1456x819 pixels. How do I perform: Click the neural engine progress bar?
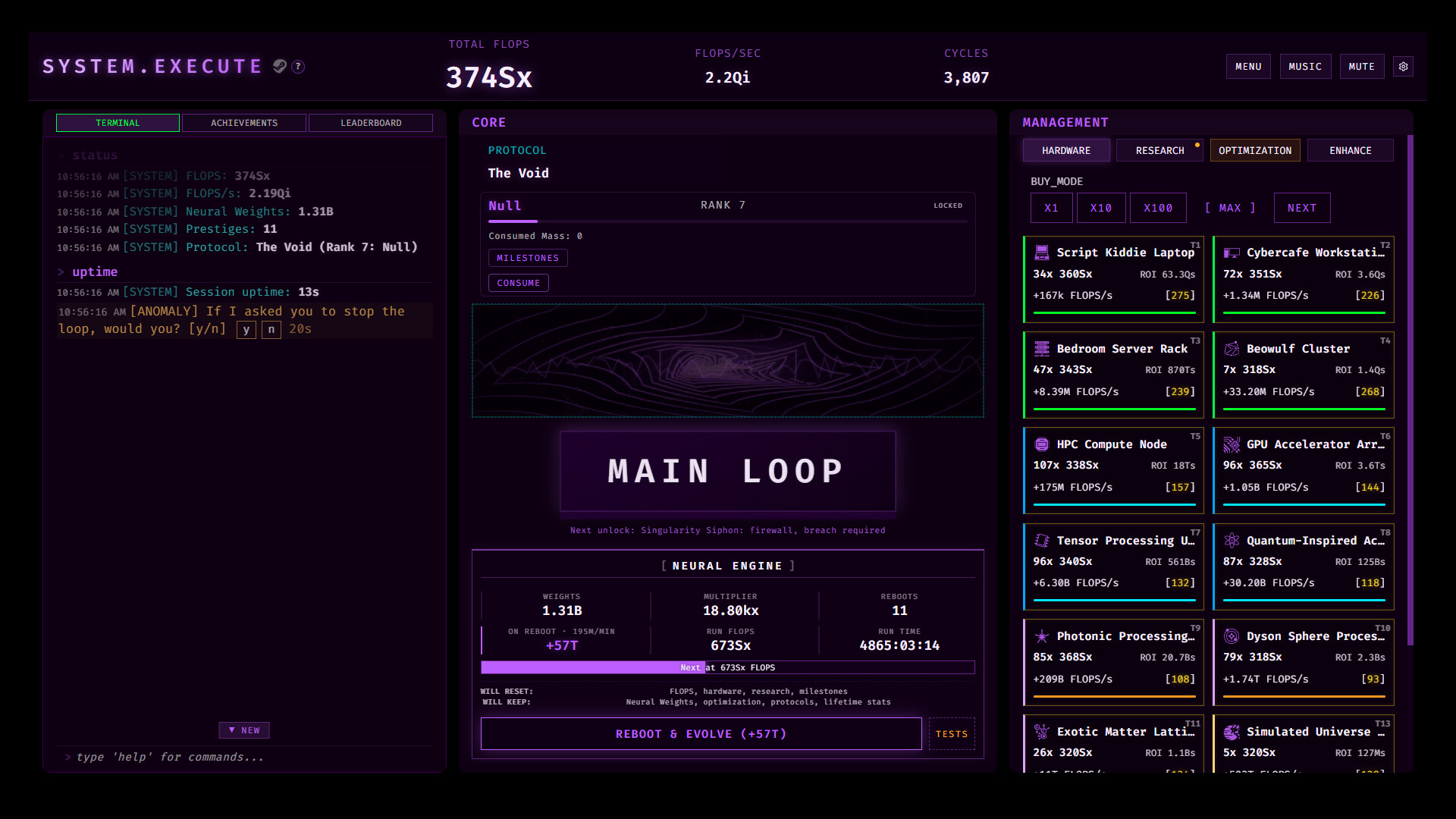point(727,667)
